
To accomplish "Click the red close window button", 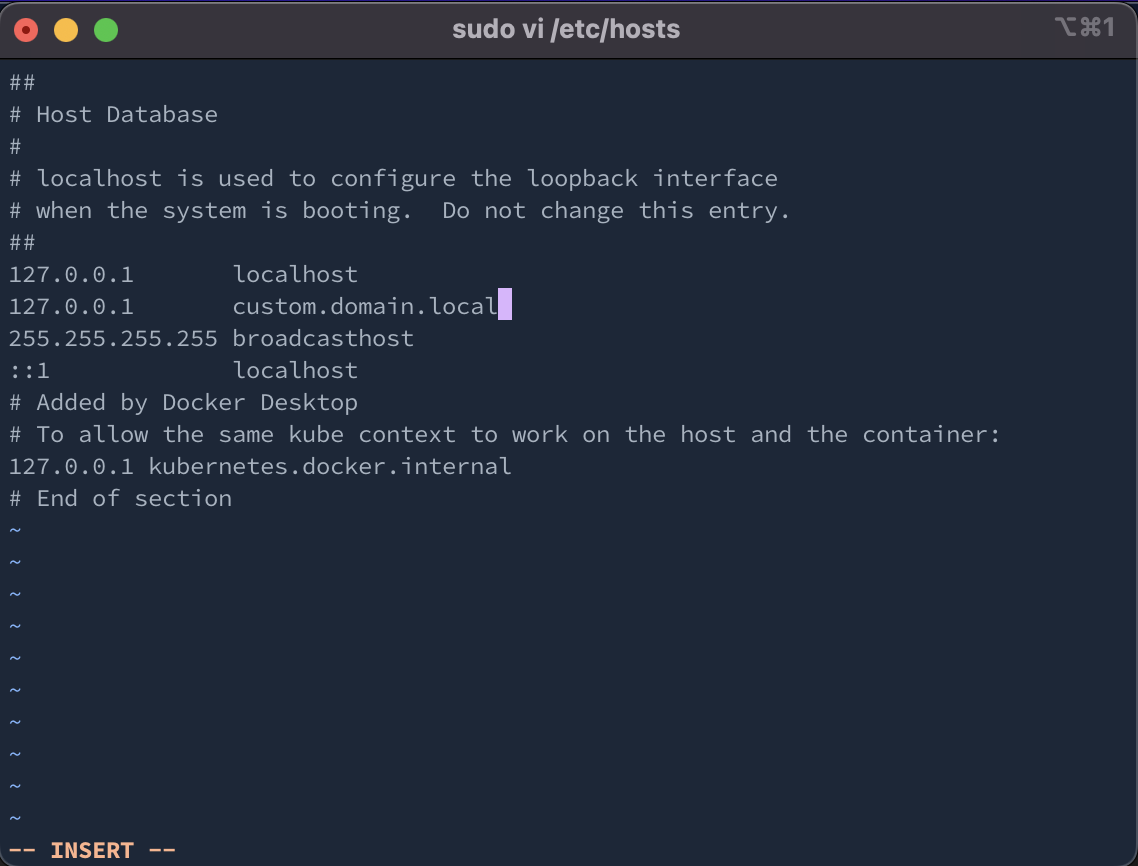I will (26, 30).
